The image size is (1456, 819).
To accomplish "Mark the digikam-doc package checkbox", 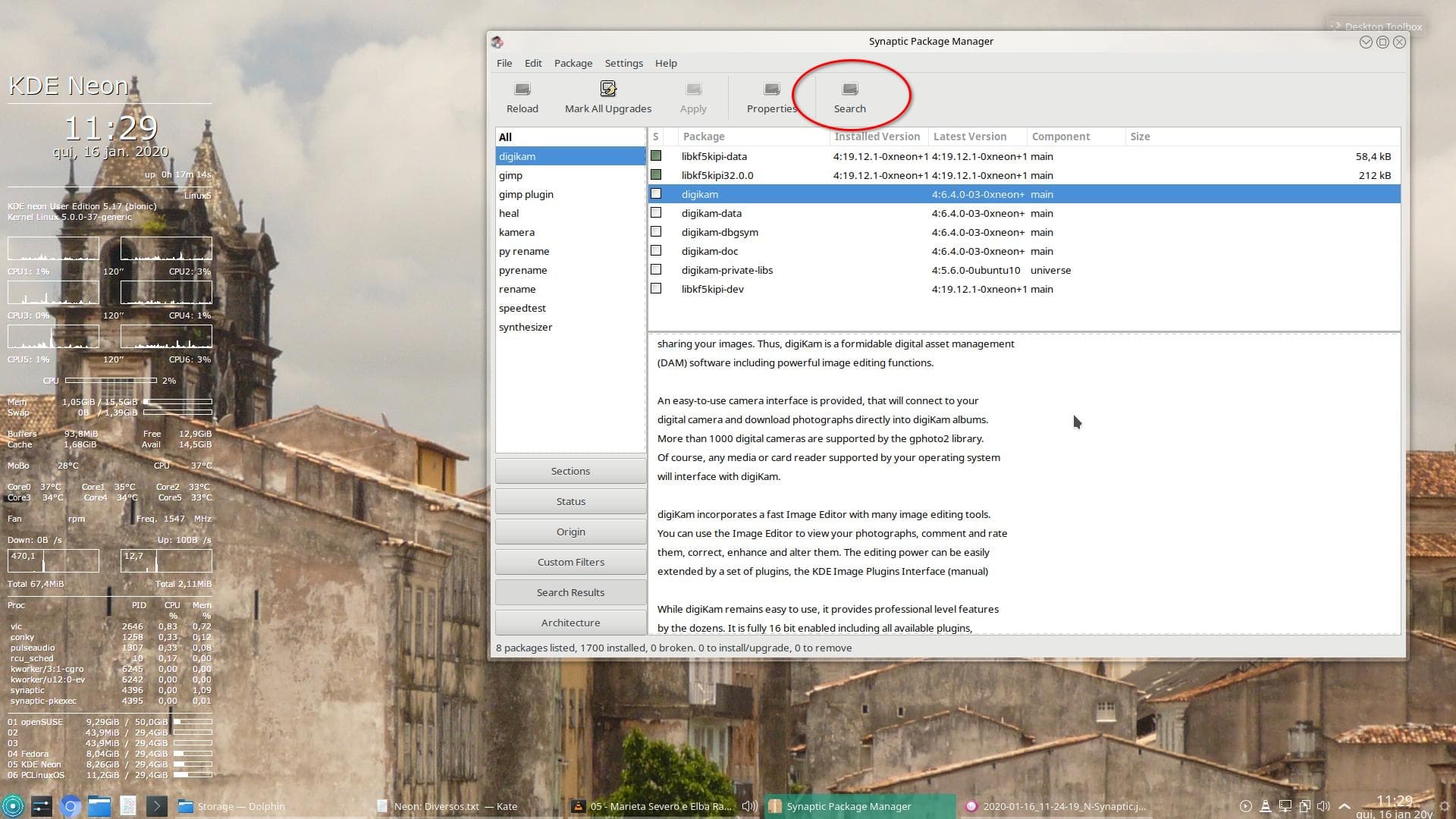I will pyautogui.click(x=656, y=251).
